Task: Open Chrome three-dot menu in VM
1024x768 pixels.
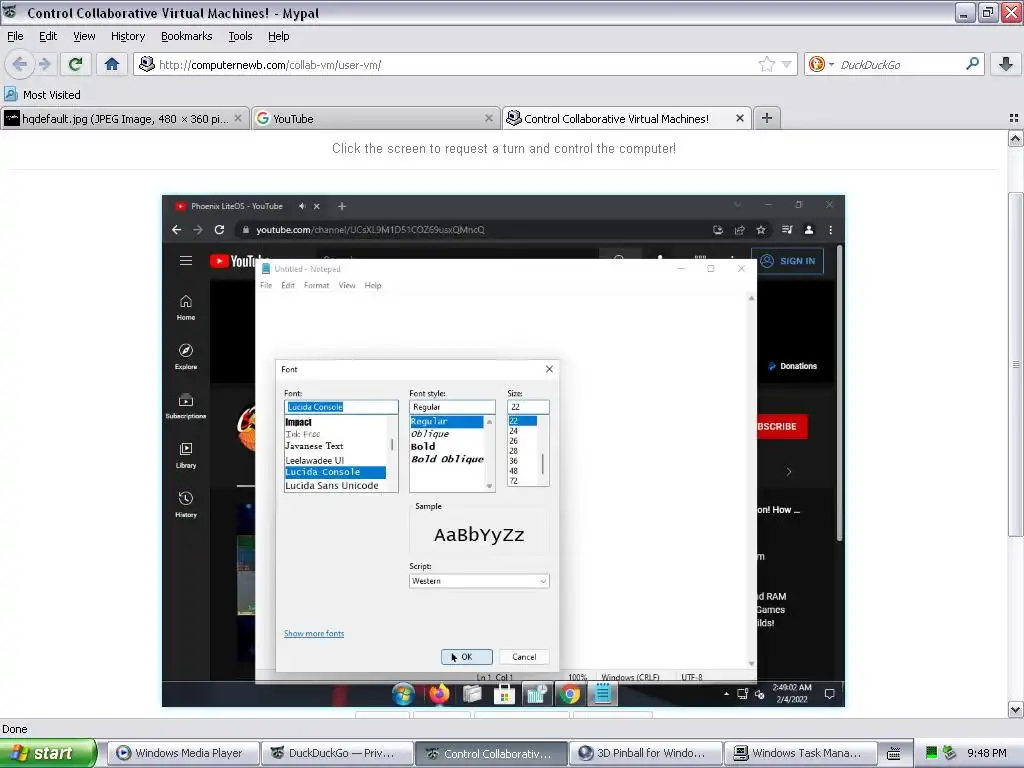Action: 831,230
